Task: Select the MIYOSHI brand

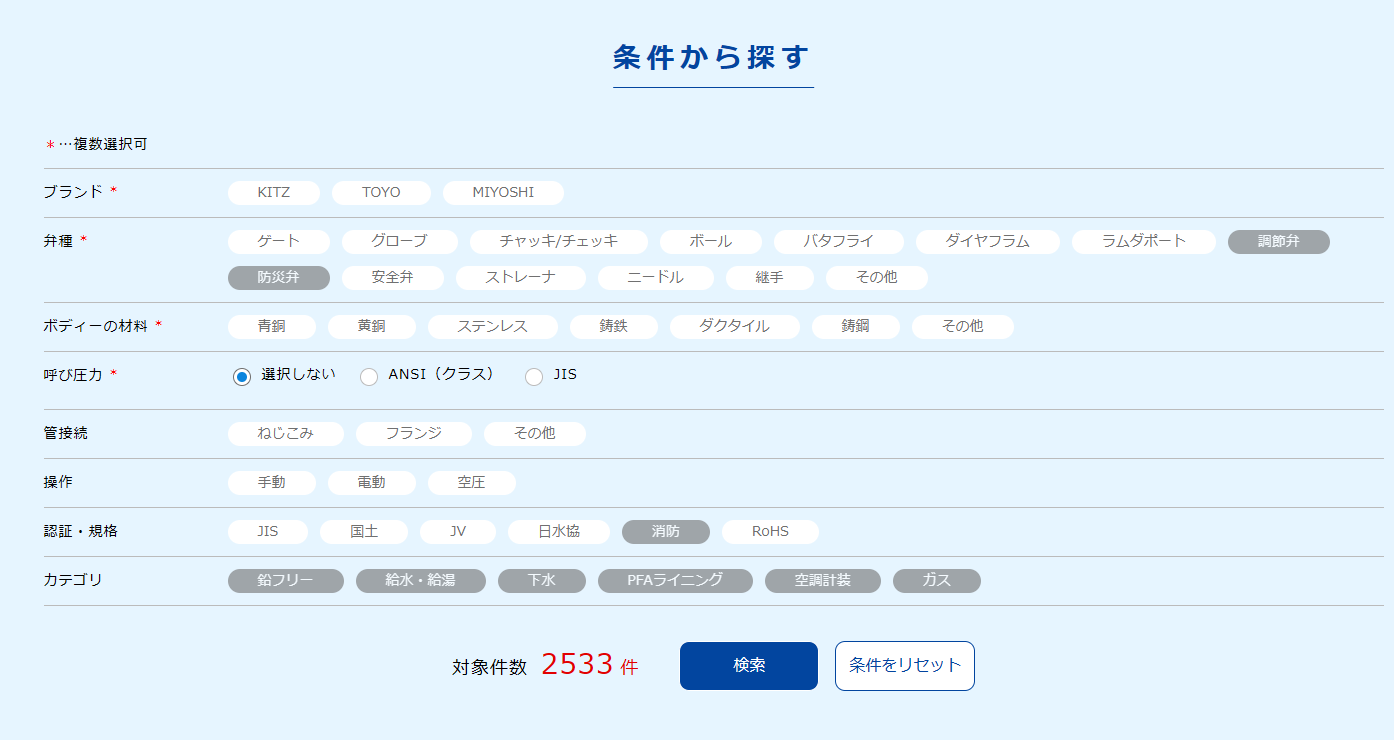Action: pos(502,192)
